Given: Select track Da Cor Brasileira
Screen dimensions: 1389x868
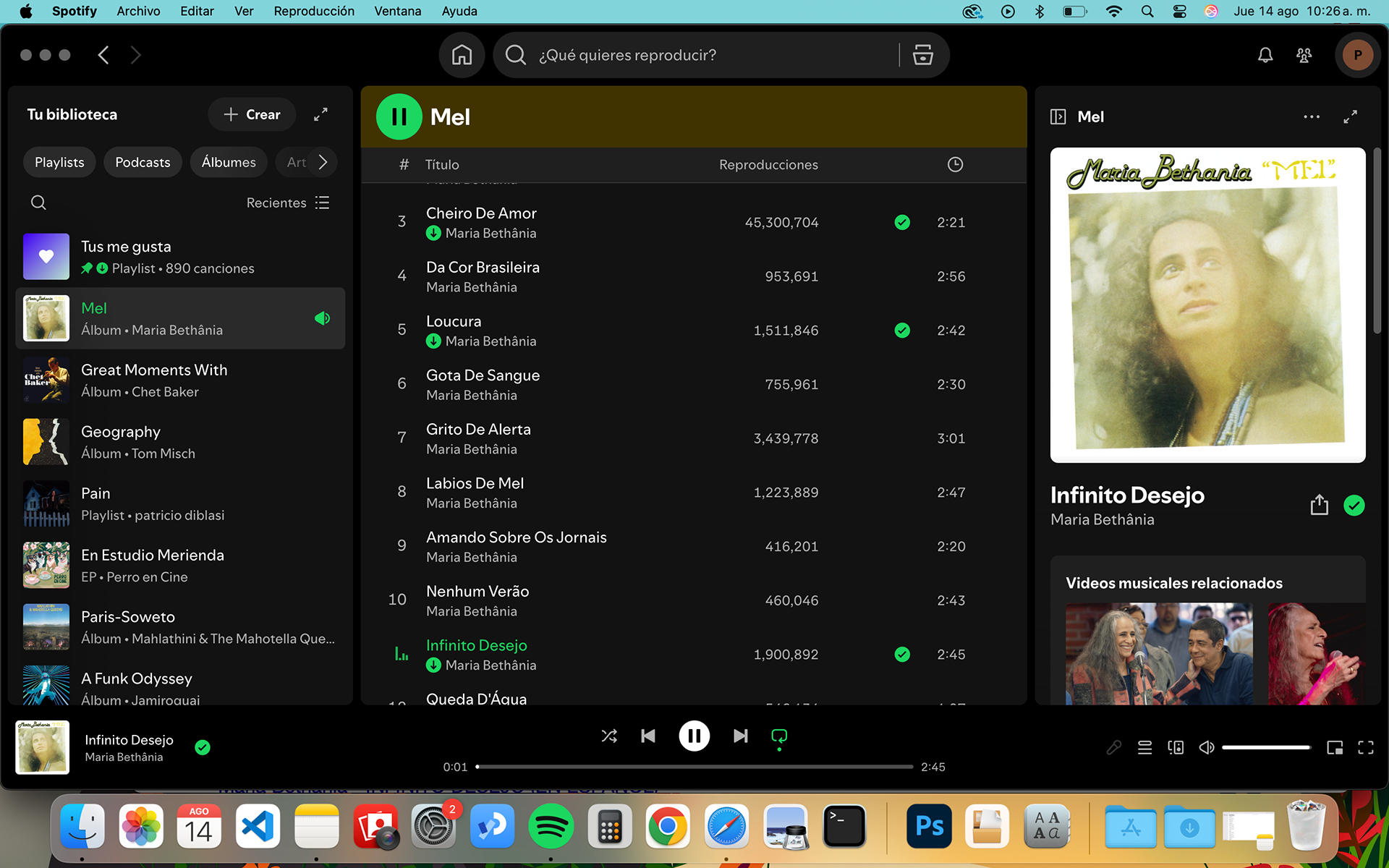Looking at the screenshot, I should pos(693,276).
